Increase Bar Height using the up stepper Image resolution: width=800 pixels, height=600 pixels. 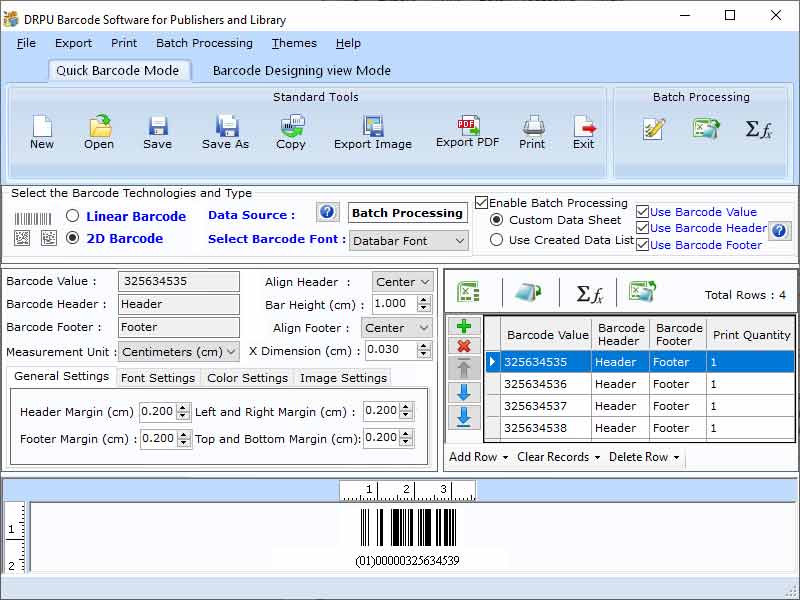(x=424, y=299)
